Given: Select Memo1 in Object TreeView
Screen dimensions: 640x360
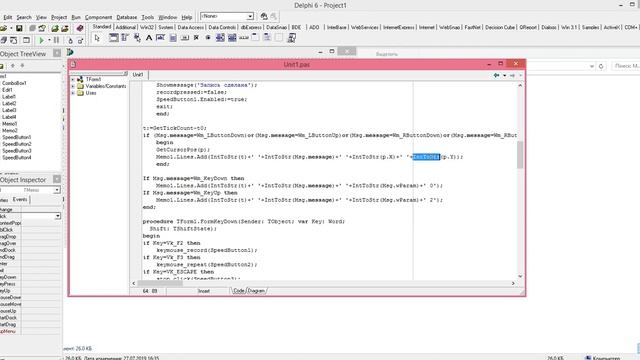Looking at the screenshot, I should pos(9,124).
